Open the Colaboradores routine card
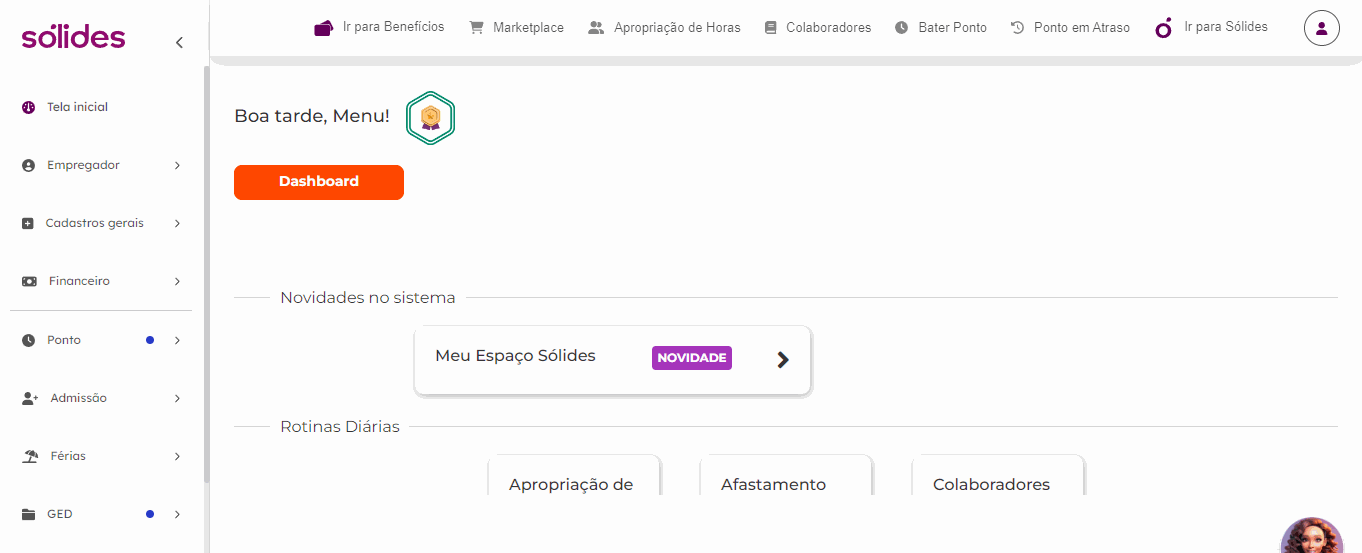 [998, 476]
